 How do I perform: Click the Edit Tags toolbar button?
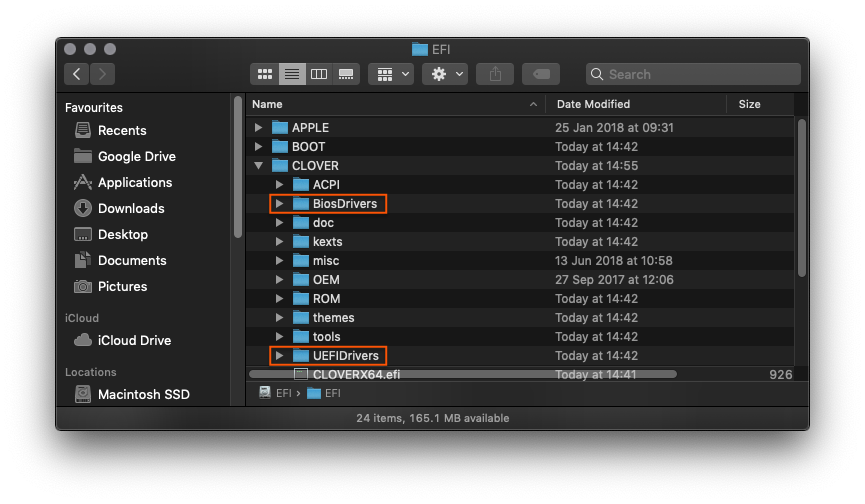[541, 74]
